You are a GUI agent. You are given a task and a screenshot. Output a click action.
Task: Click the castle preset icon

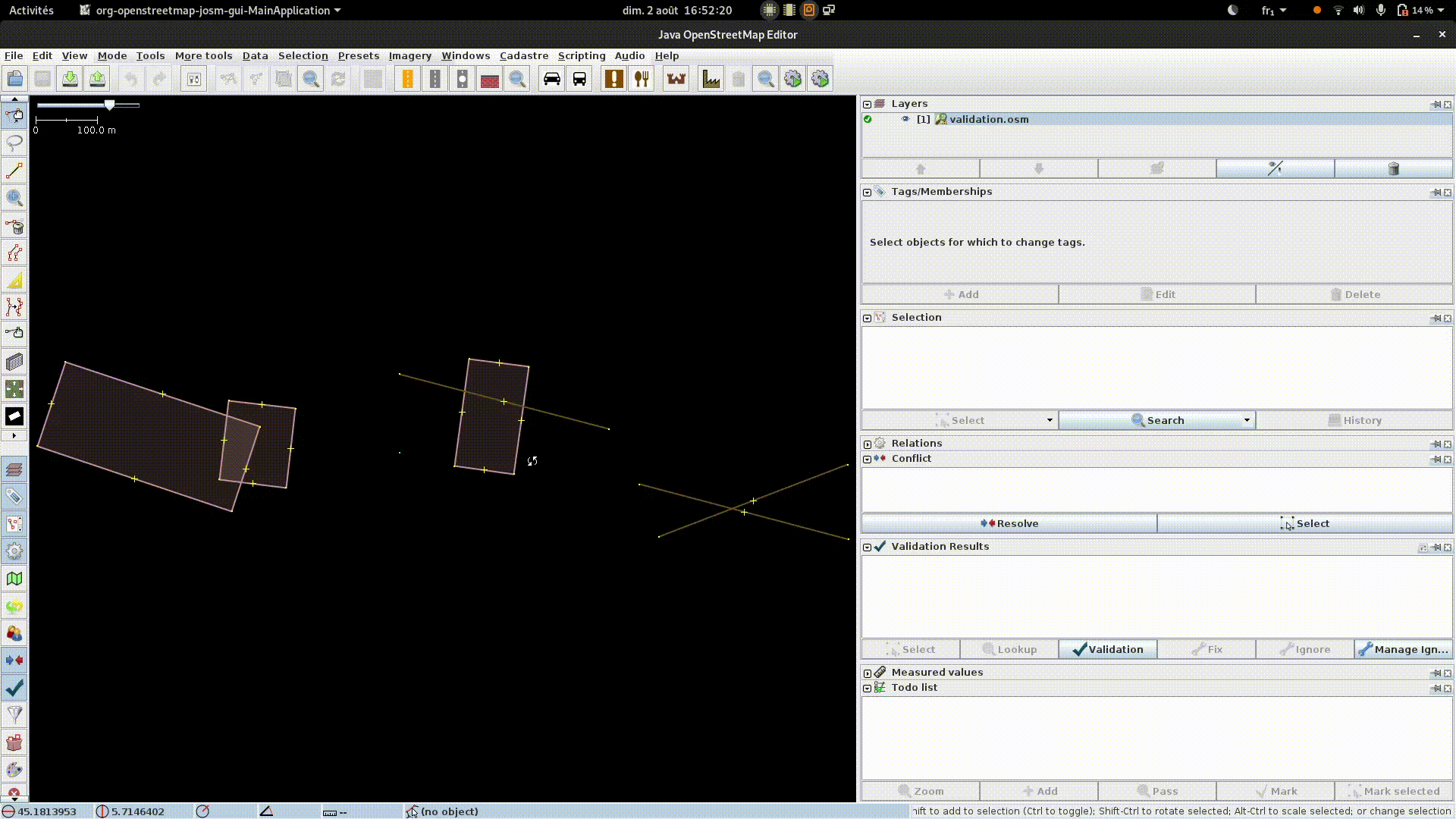point(676,79)
